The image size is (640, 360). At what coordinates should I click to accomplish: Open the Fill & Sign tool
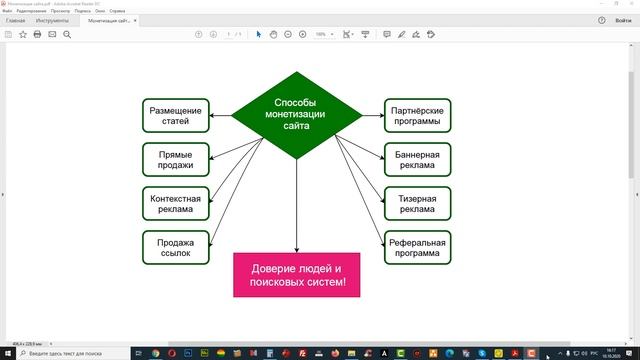pyautogui.click(x=416, y=34)
